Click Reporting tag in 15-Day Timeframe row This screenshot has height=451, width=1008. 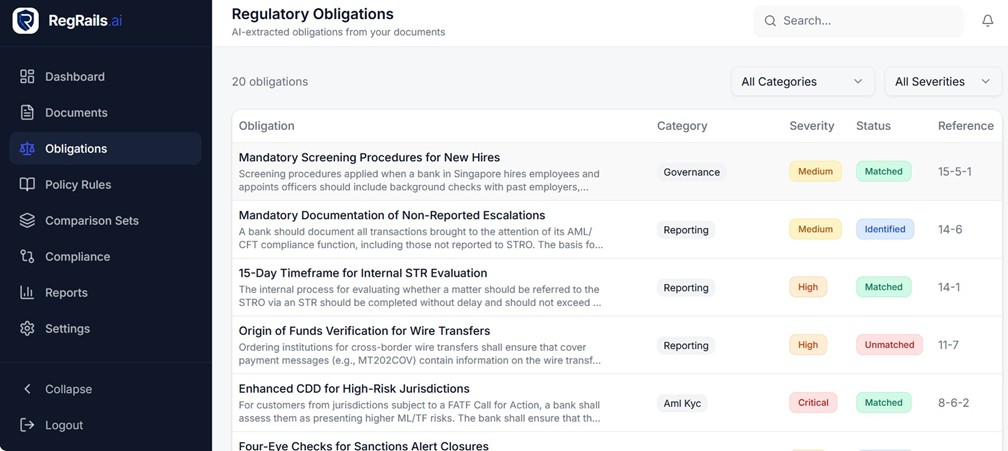(x=685, y=288)
